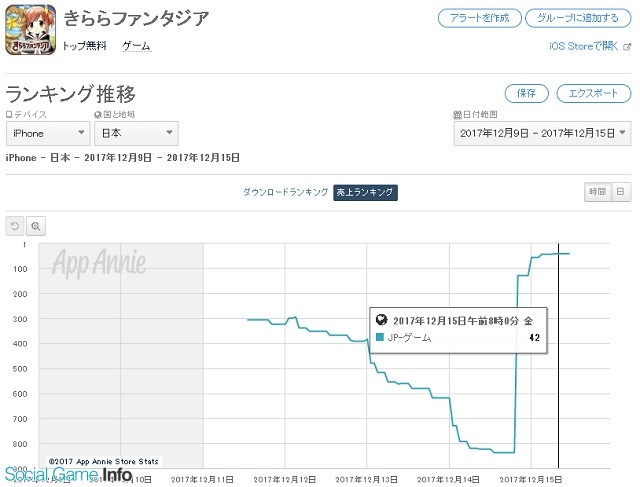Open the iPhone device dropdown
640x487 pixels.
tap(48, 133)
